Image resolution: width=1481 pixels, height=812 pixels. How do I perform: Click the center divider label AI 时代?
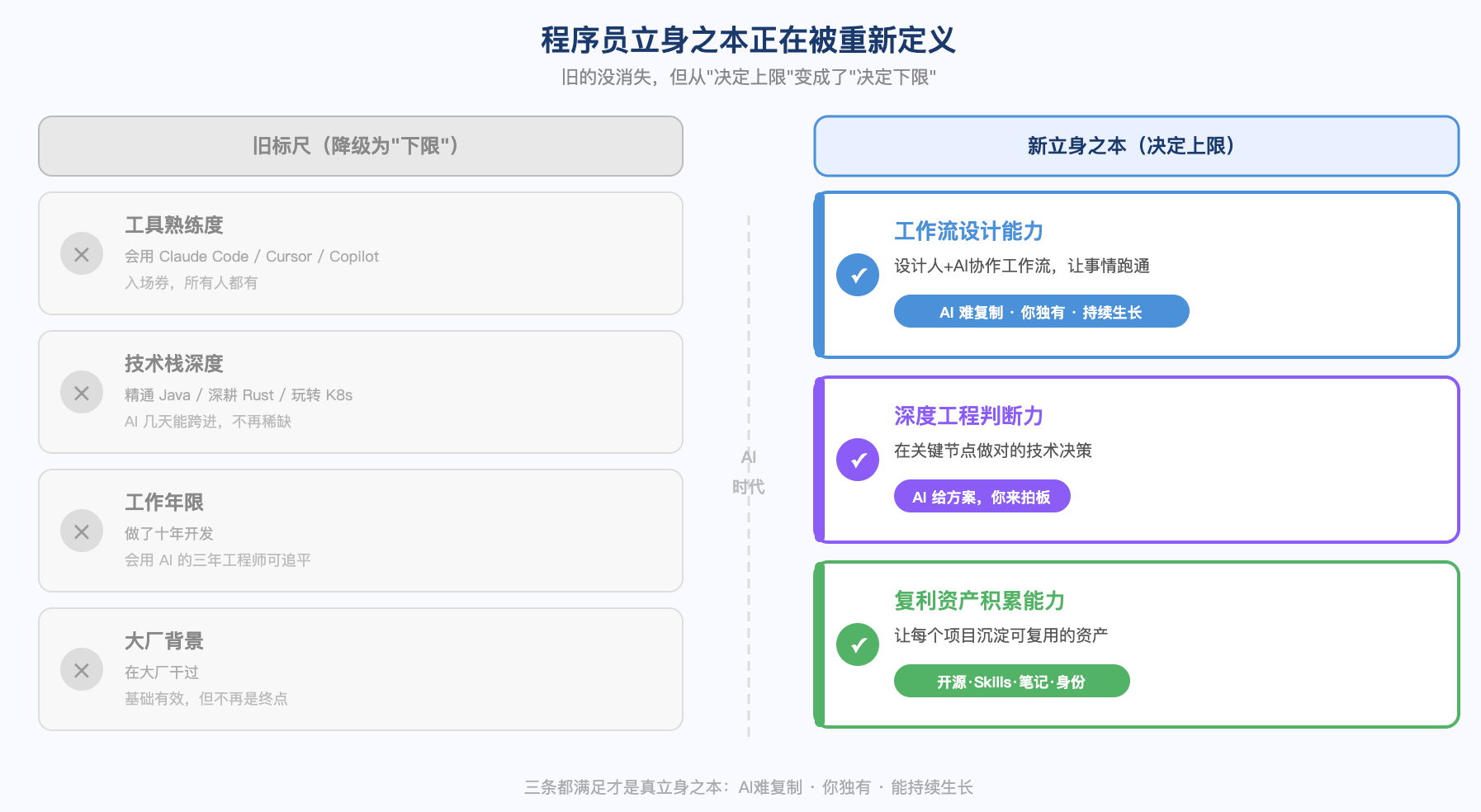pyautogui.click(x=749, y=472)
